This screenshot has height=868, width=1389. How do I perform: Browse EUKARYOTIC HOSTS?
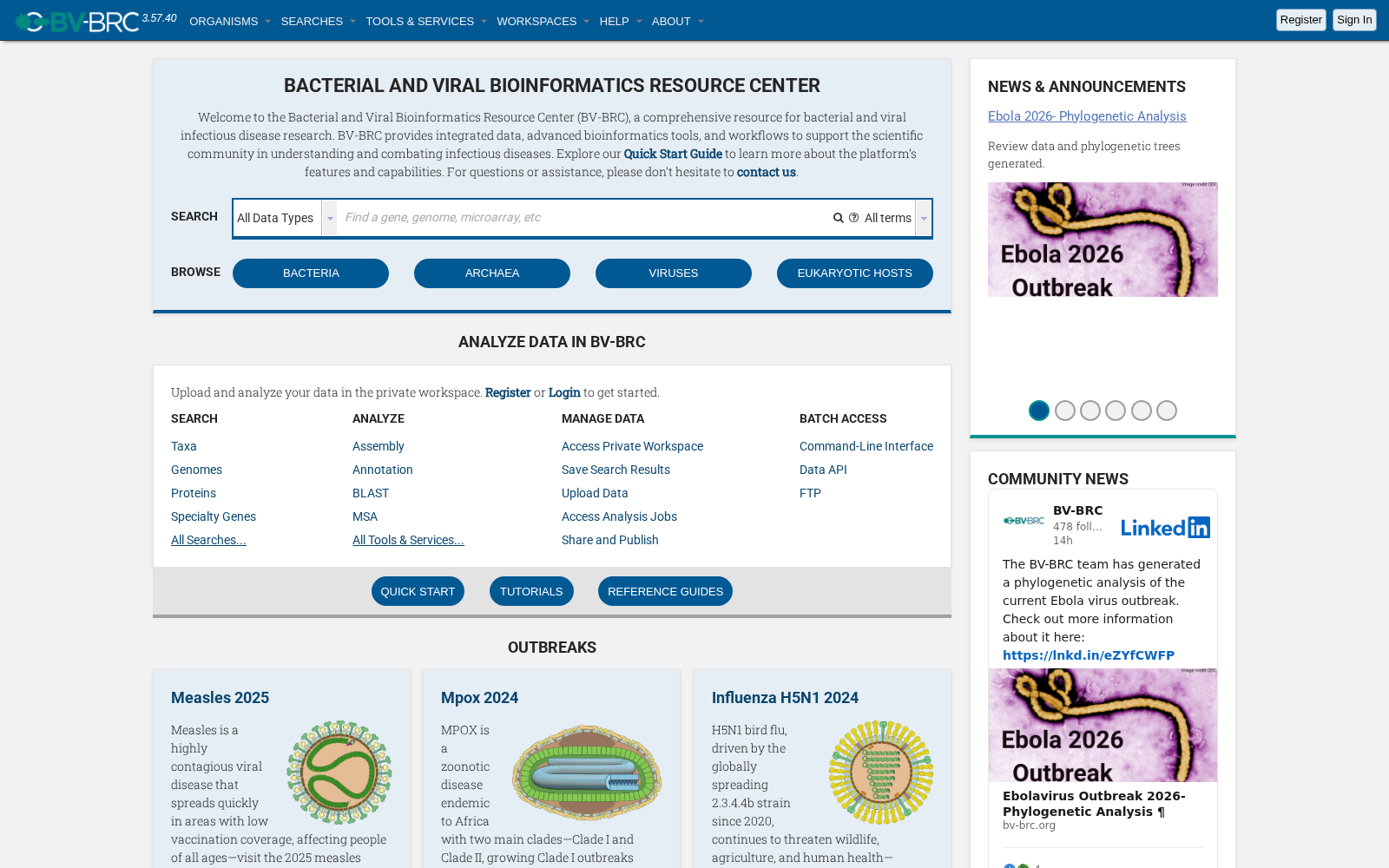click(x=855, y=273)
